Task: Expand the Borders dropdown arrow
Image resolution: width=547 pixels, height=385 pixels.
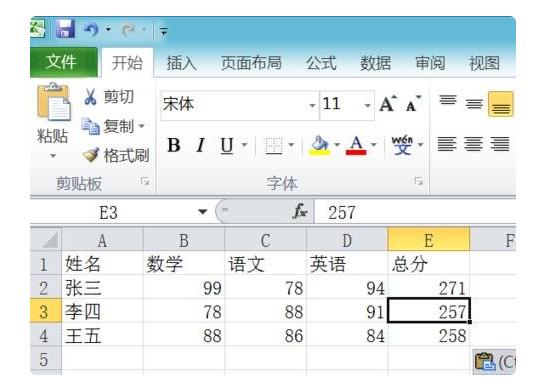Action: coord(291,144)
